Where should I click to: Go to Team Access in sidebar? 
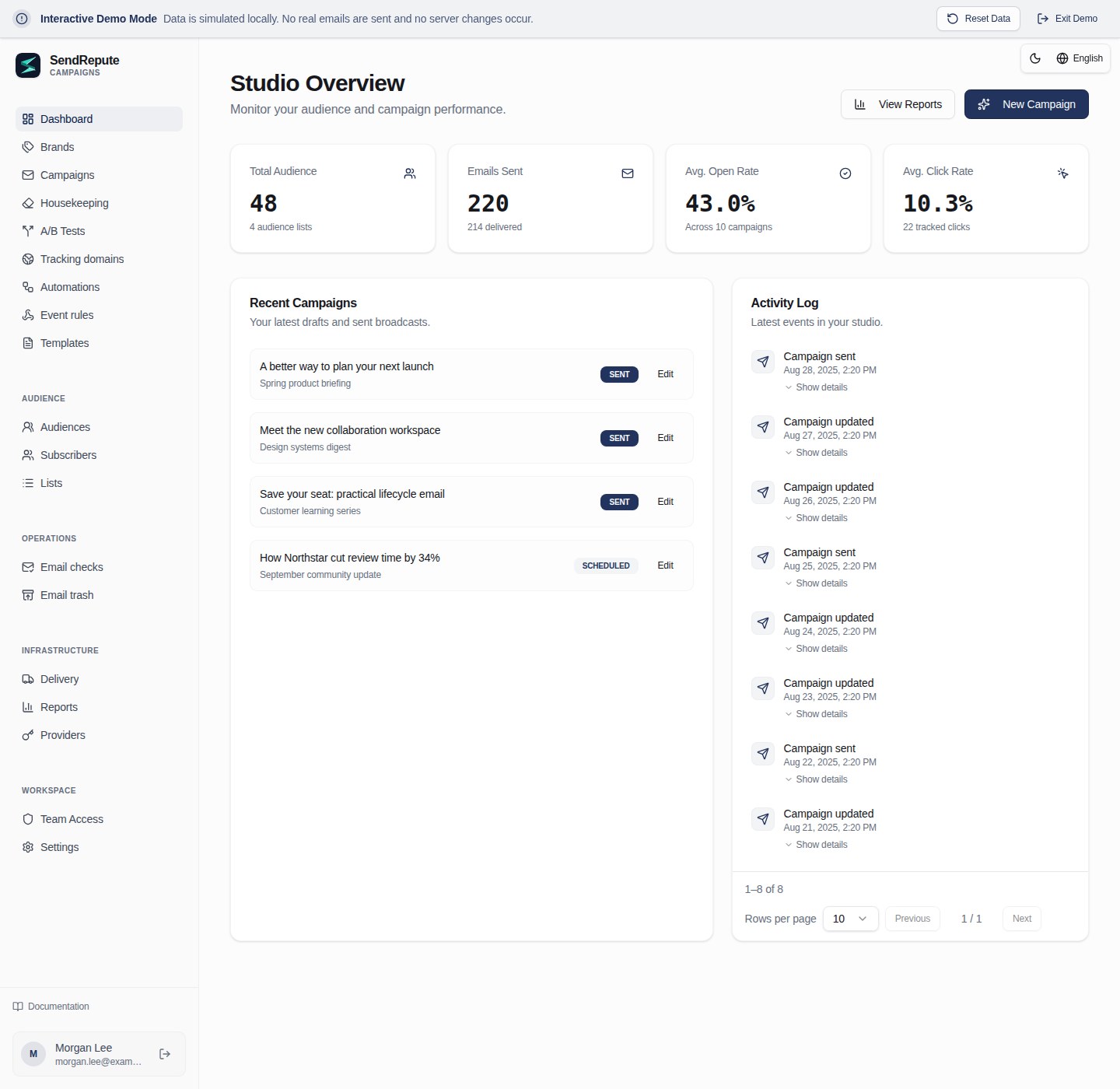tap(99, 819)
